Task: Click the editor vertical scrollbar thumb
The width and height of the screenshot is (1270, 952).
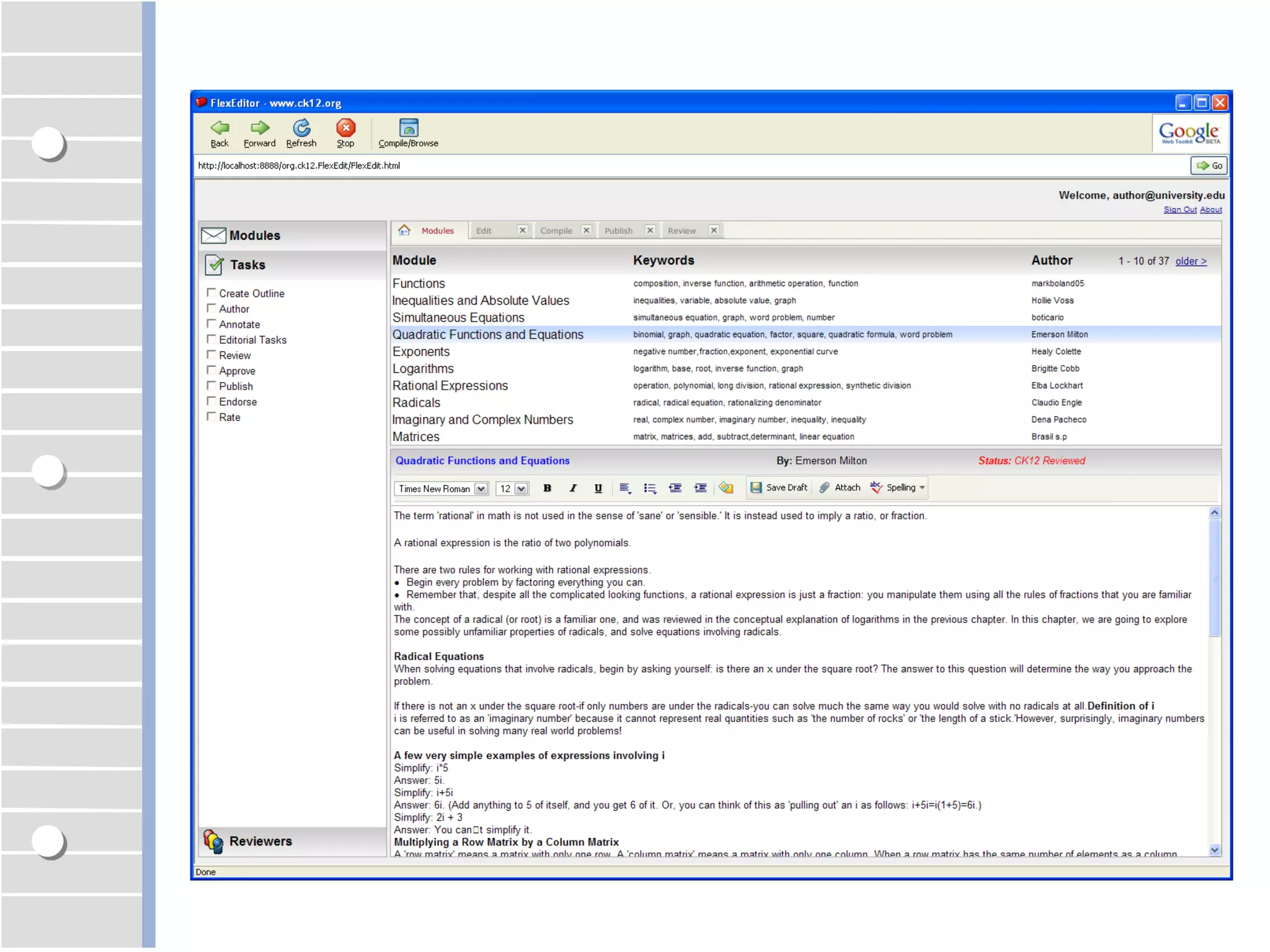Action: pyautogui.click(x=1214, y=576)
